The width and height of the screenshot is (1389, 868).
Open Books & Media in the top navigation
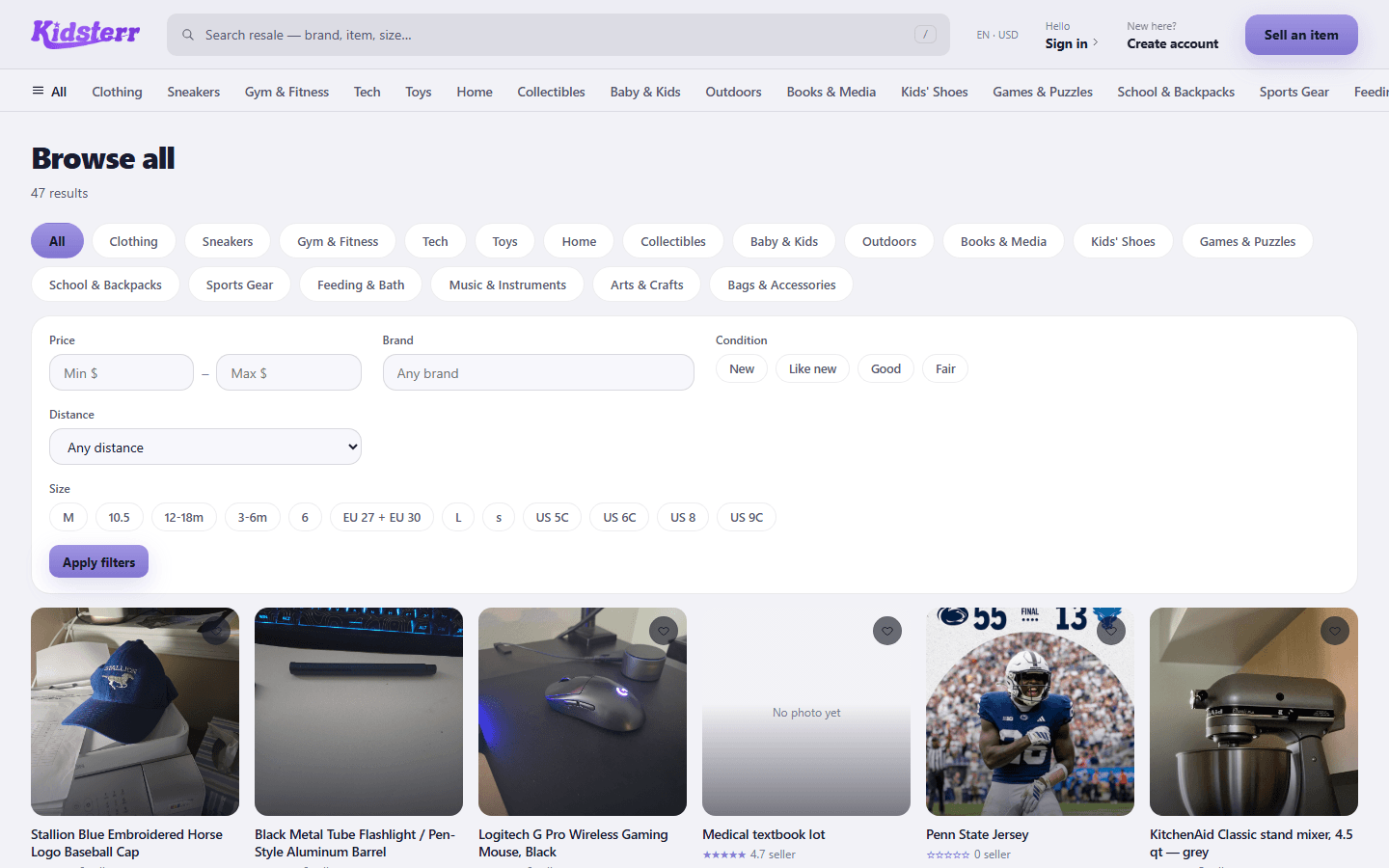click(831, 92)
